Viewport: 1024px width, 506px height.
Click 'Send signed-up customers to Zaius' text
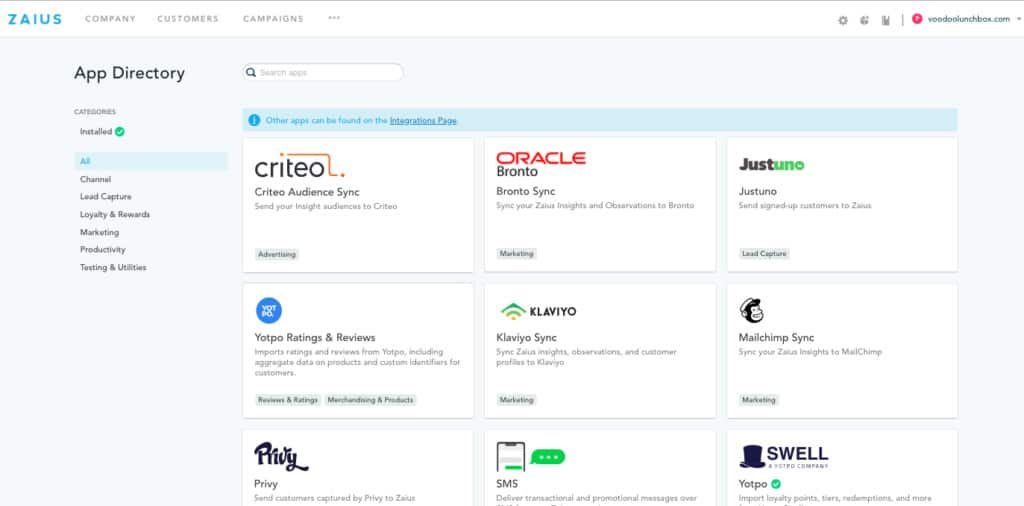point(805,206)
